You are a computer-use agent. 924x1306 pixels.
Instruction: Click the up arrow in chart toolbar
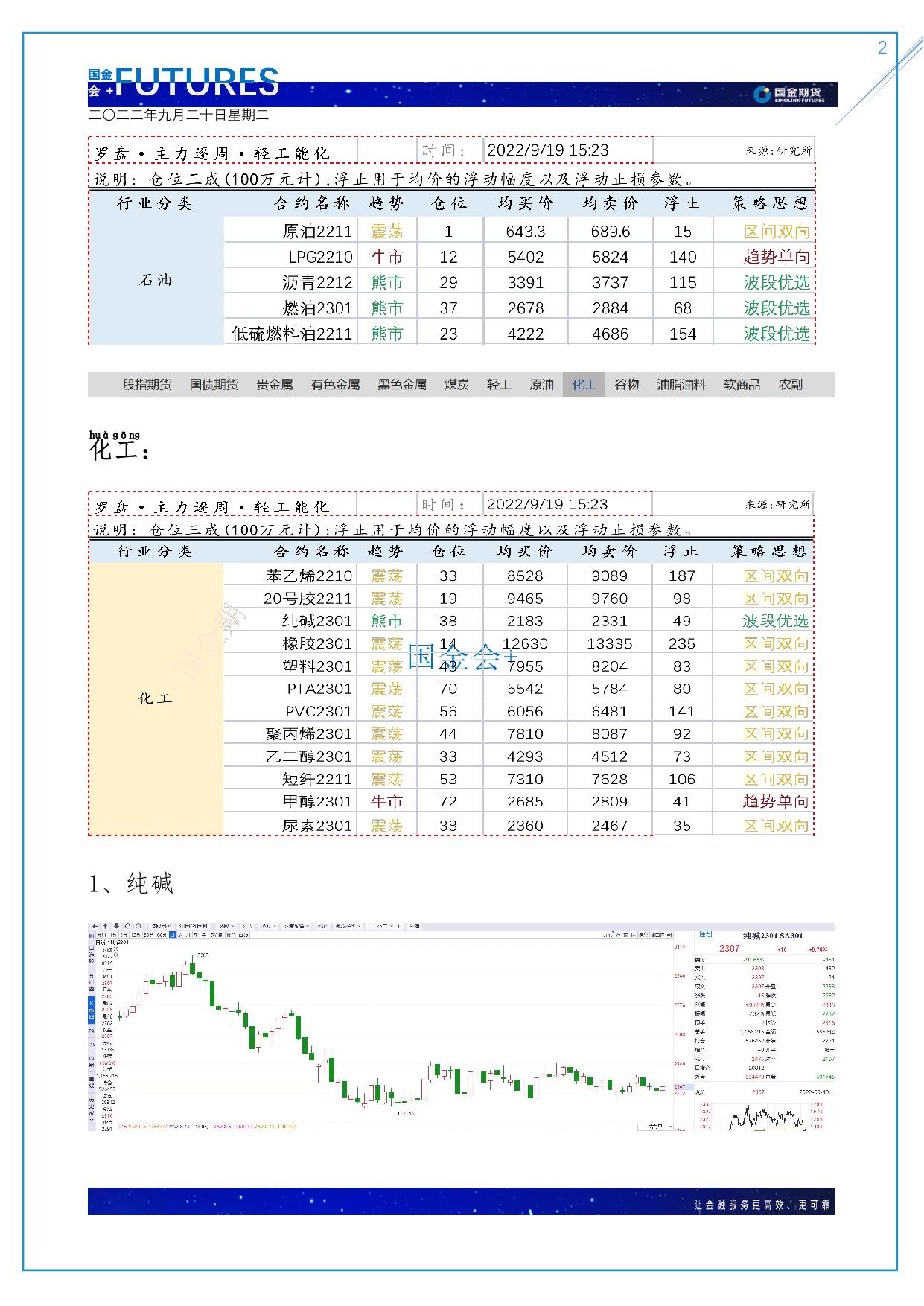point(105,926)
